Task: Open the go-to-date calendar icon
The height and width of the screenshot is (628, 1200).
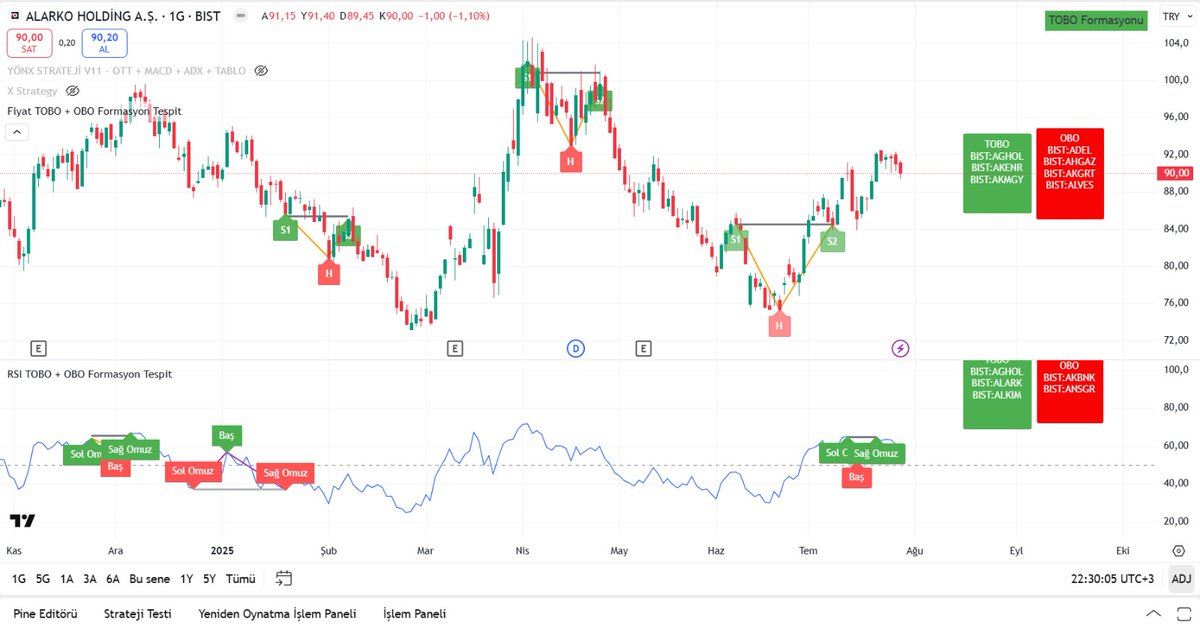Action: coord(284,578)
